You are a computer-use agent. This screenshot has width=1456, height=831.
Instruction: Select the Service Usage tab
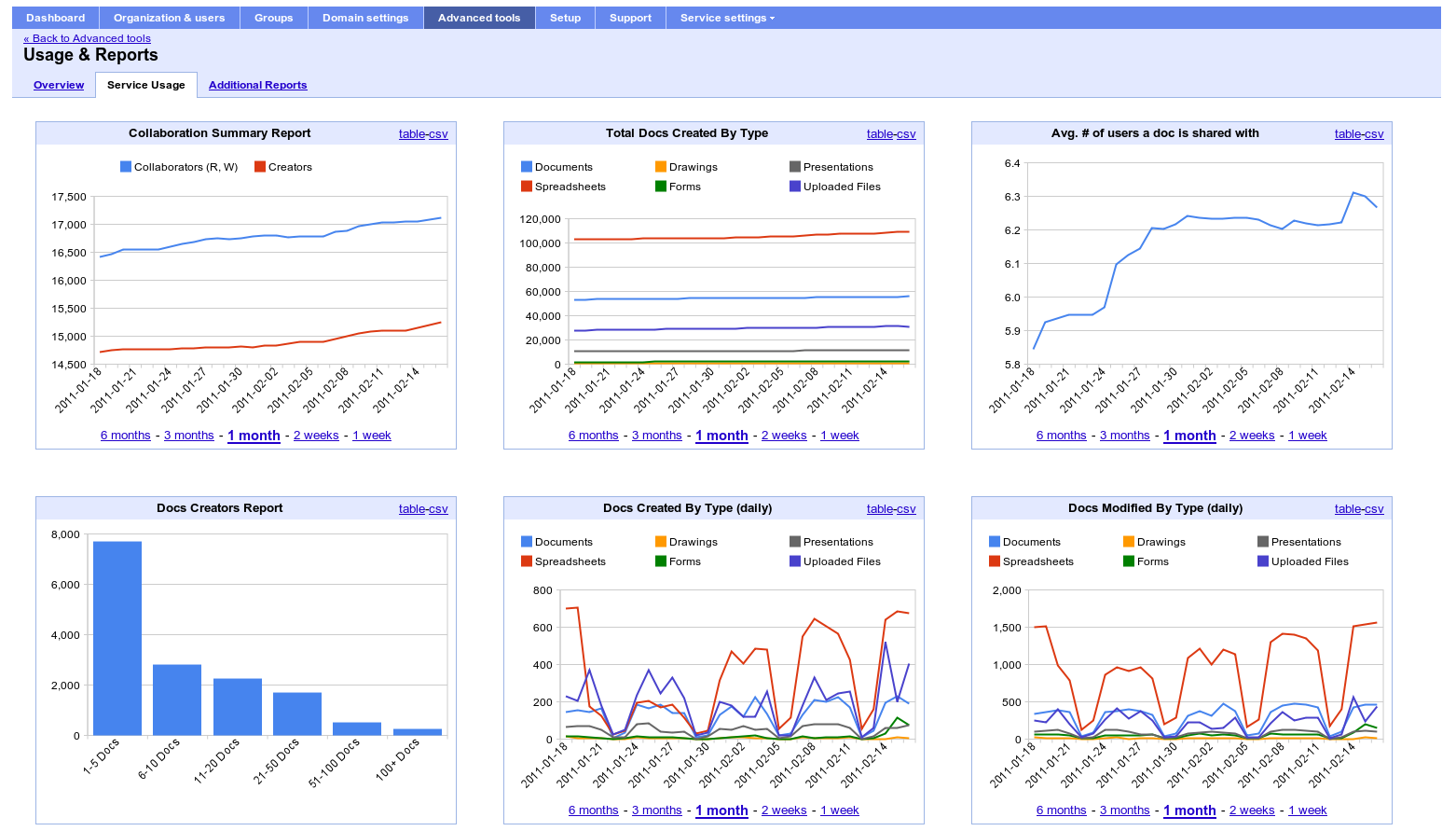146,85
